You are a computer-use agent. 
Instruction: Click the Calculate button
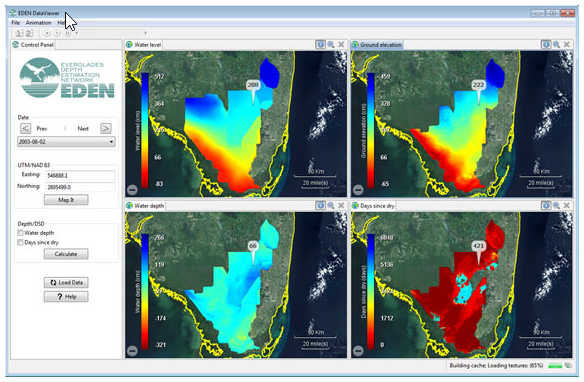(66, 254)
